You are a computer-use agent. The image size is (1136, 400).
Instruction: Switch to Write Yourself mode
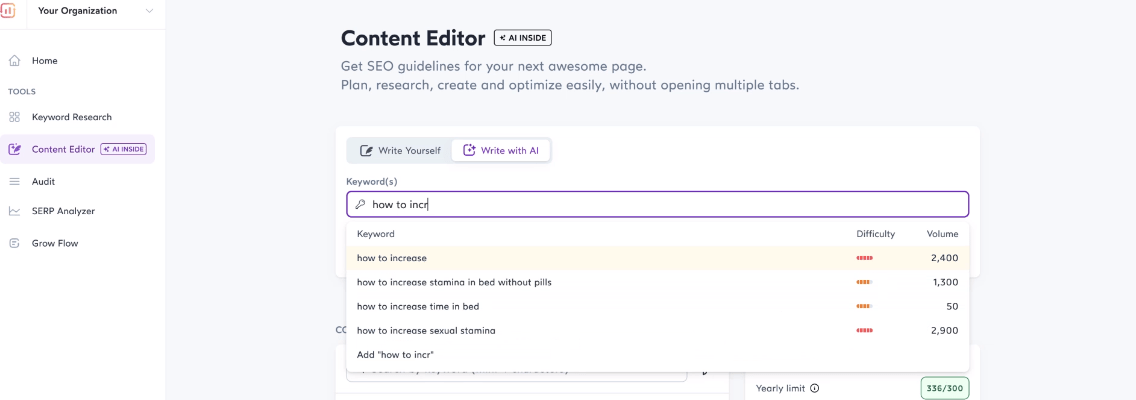point(400,150)
